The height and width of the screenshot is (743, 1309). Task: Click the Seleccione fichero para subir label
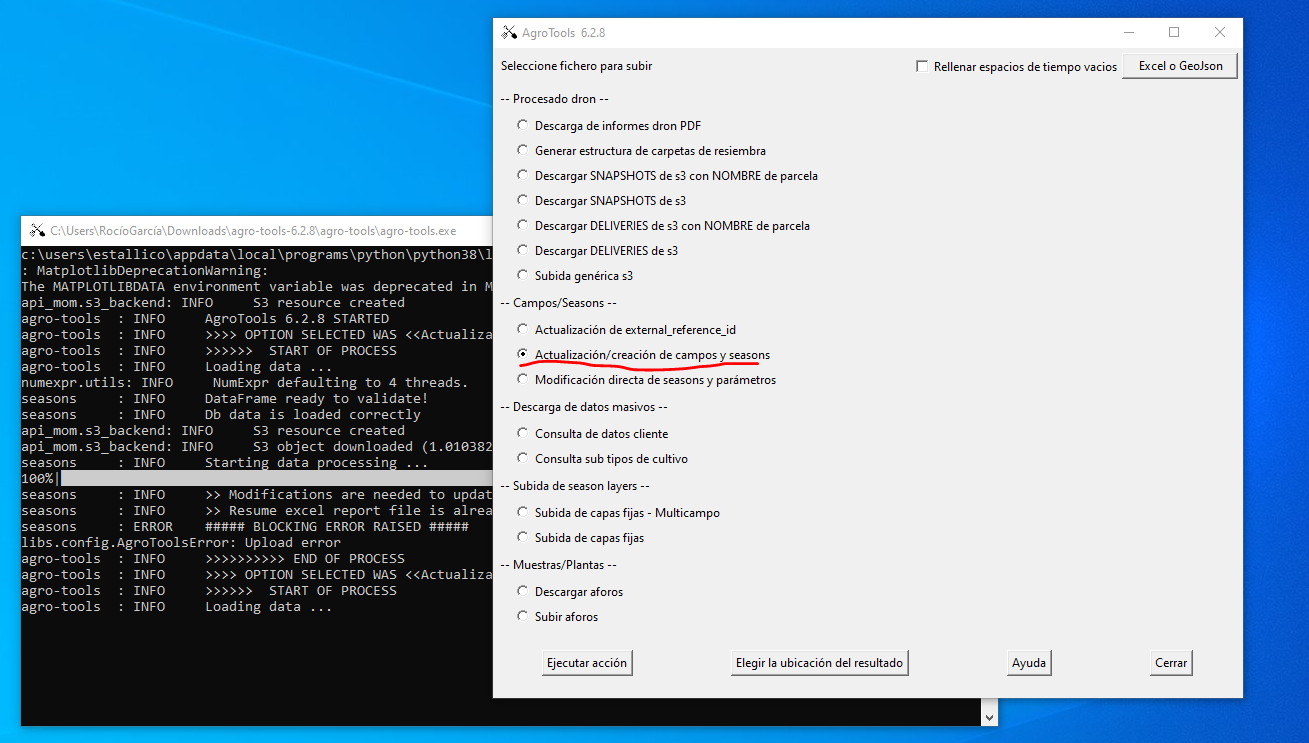[577, 66]
